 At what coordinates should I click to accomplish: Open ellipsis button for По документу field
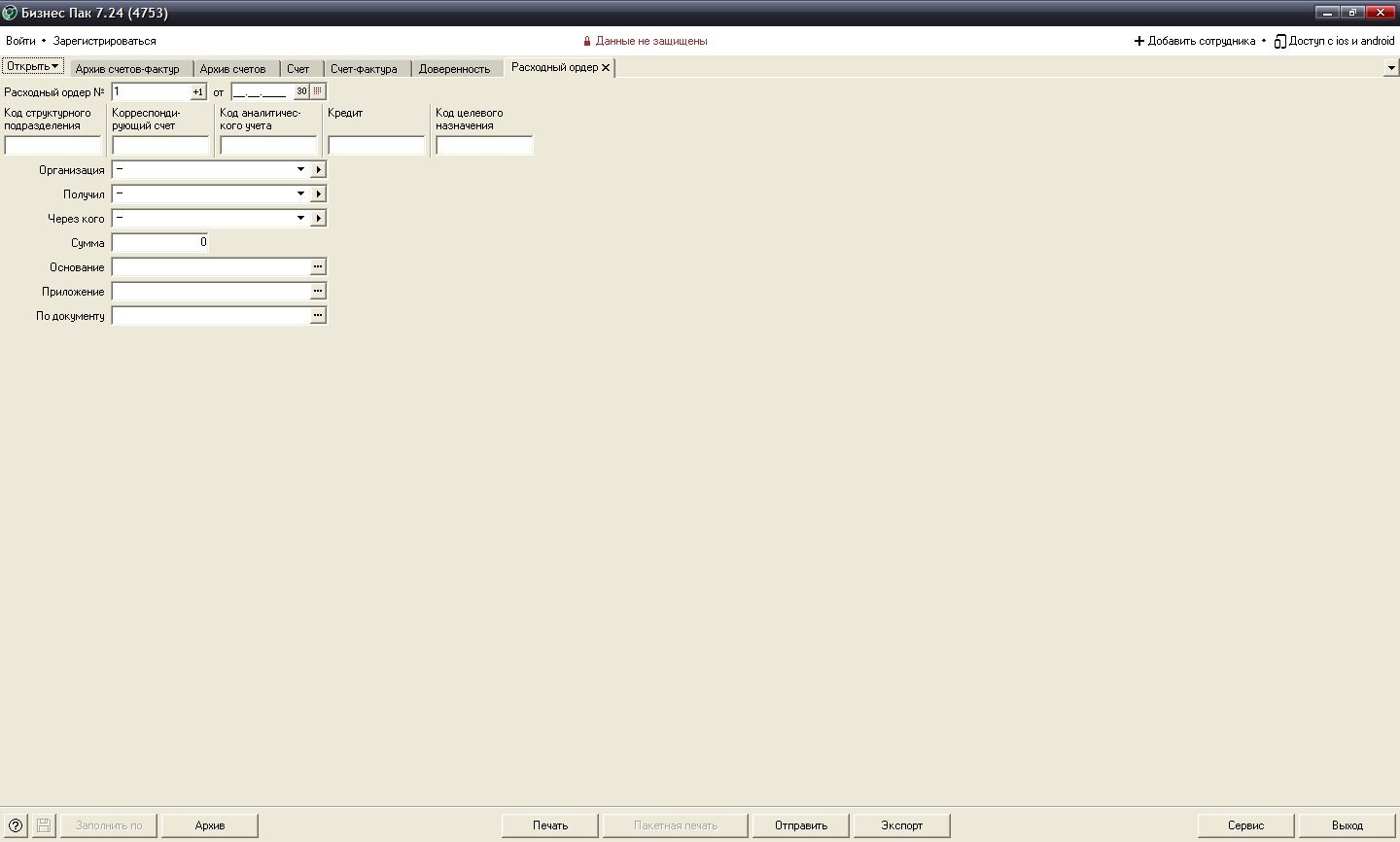[x=318, y=315]
